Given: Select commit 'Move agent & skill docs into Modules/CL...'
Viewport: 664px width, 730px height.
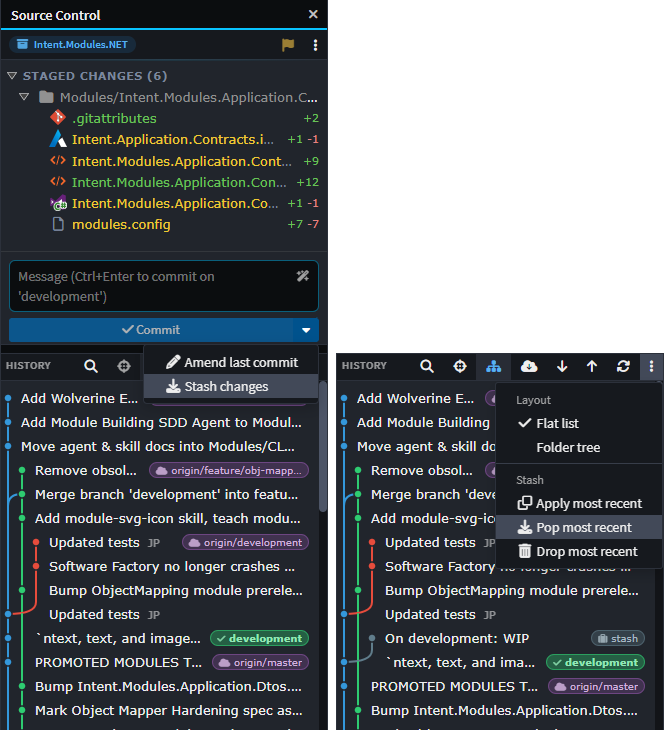Looking at the screenshot, I should [158, 446].
